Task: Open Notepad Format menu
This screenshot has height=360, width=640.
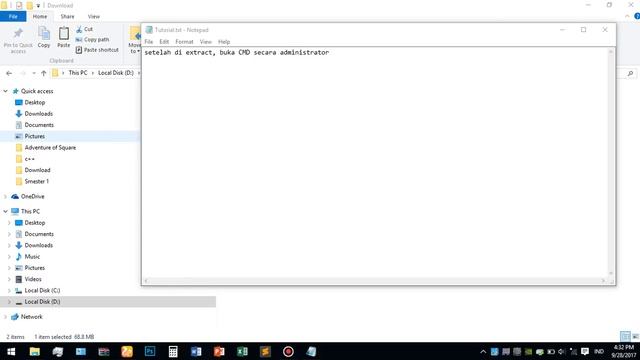Action: 184,42
